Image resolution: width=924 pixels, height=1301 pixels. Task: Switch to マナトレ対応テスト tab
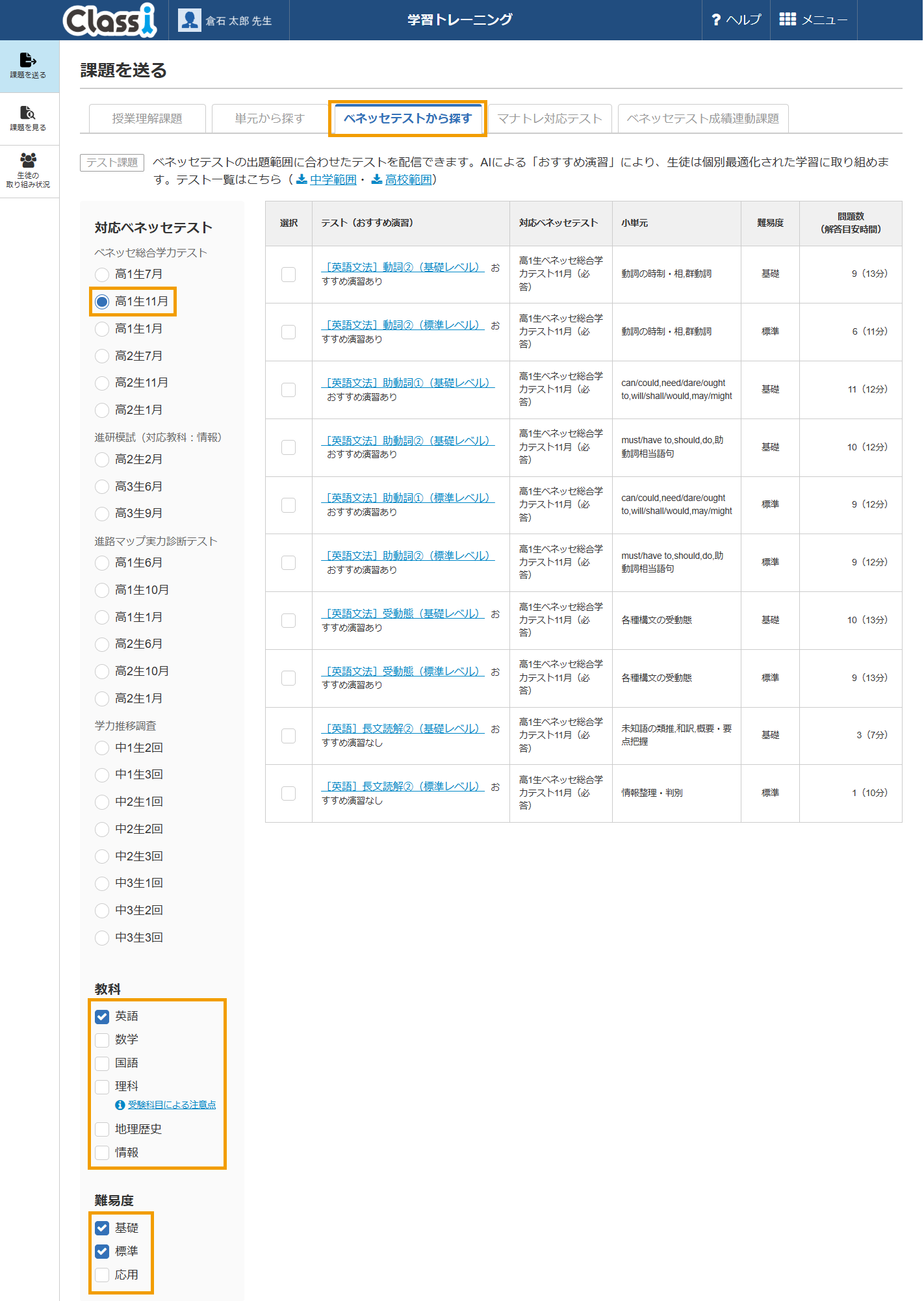(x=550, y=118)
